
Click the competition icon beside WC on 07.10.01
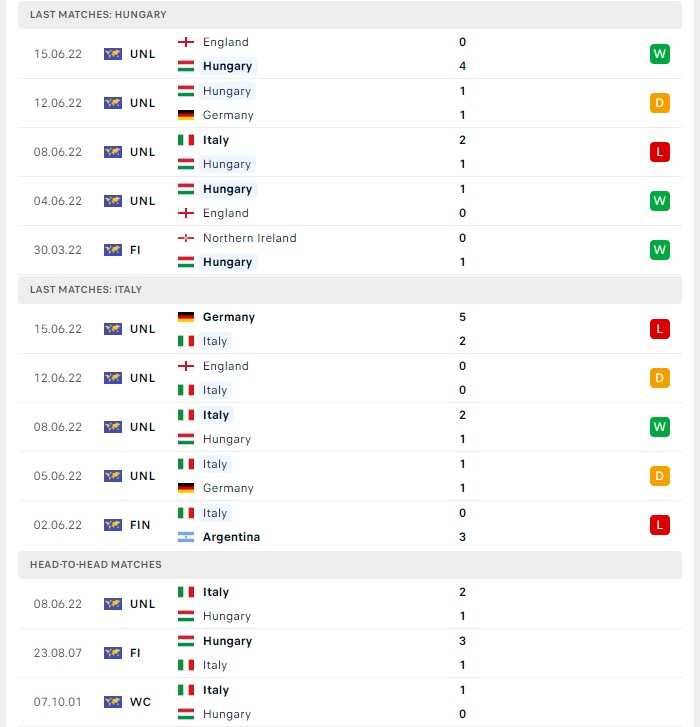click(113, 702)
